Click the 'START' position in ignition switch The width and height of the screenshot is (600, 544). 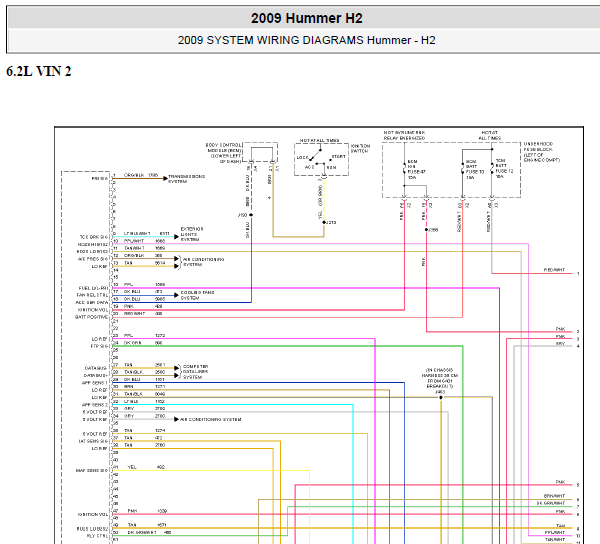tap(338, 156)
